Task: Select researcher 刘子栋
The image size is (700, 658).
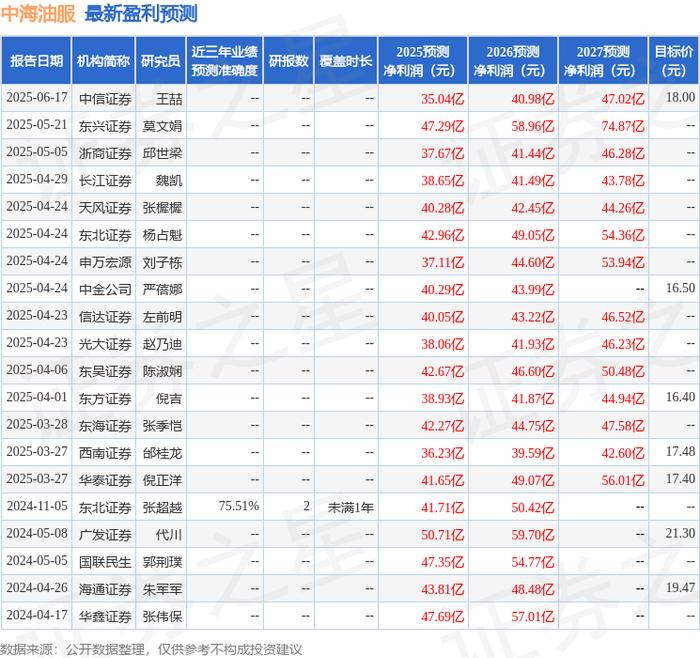Action: (162, 262)
